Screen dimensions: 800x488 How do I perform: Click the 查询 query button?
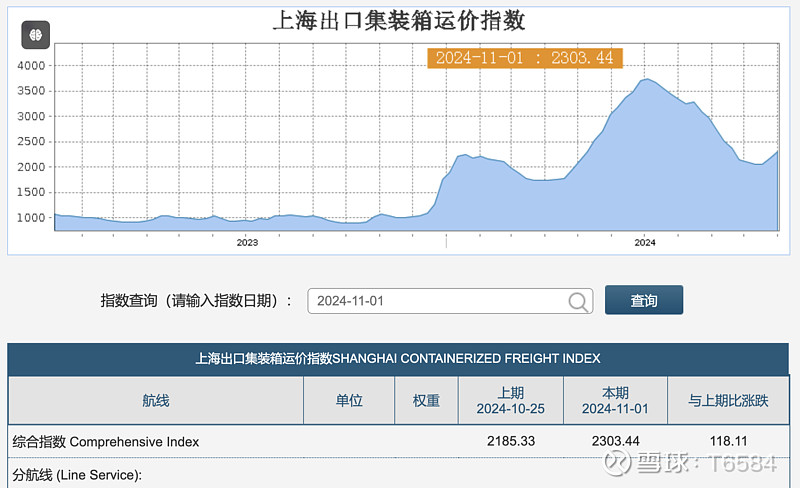pyautogui.click(x=644, y=300)
